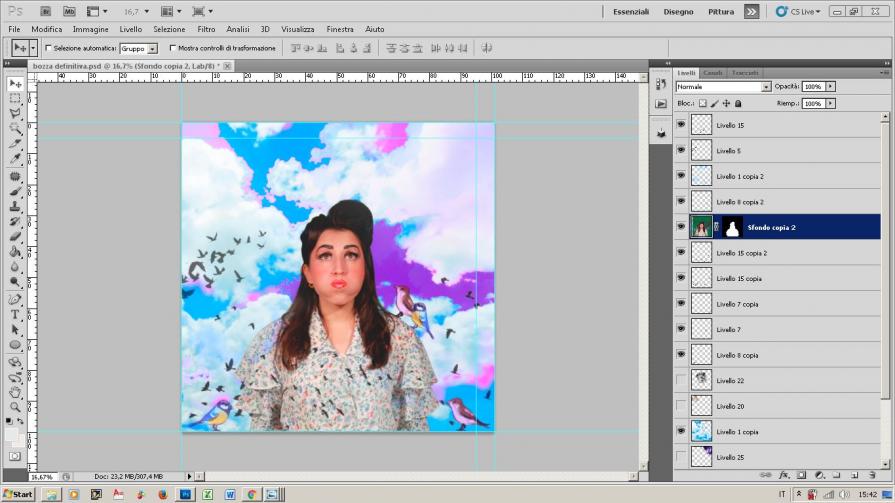This screenshot has width=895, height=503.
Task: Select the Type (T) tool
Action: pyautogui.click(x=15, y=314)
